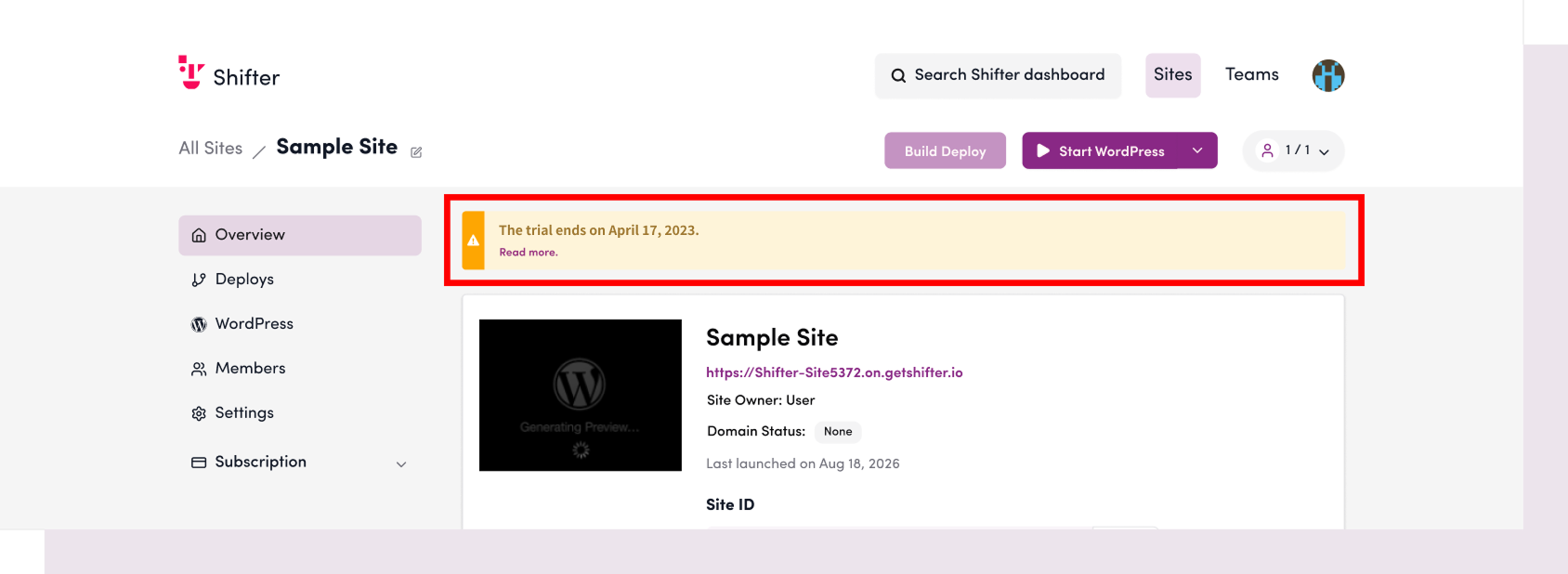
Task: Click the warning triangle in trial banner
Action: point(474,241)
